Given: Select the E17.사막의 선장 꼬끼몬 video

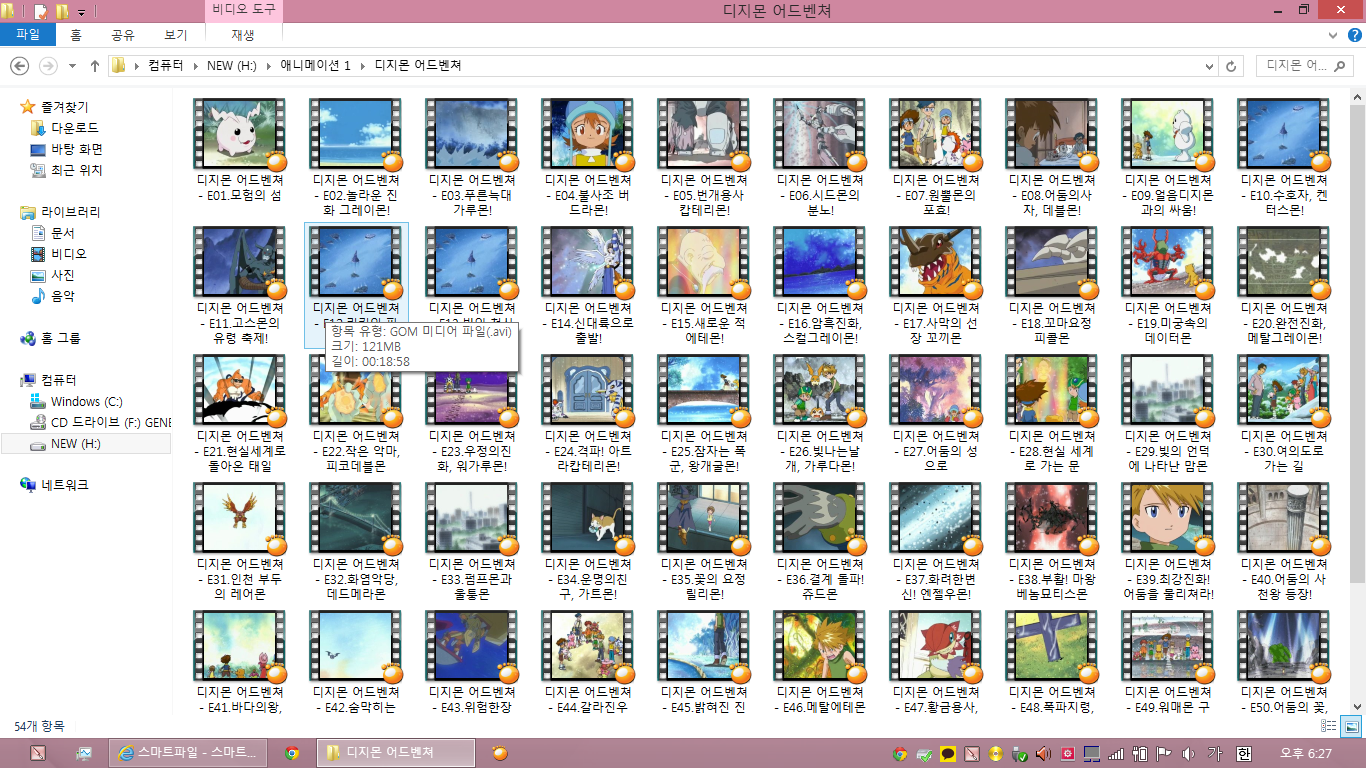Looking at the screenshot, I should [x=936, y=286].
